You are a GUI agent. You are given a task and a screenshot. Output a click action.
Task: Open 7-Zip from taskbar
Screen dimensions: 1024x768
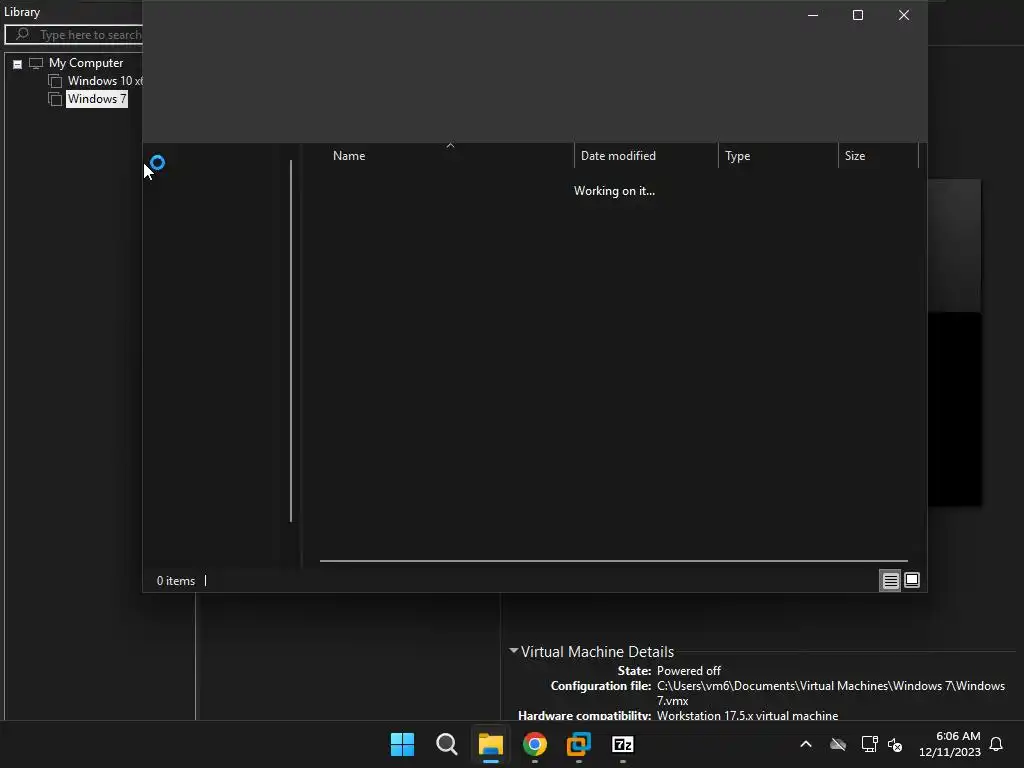click(622, 744)
